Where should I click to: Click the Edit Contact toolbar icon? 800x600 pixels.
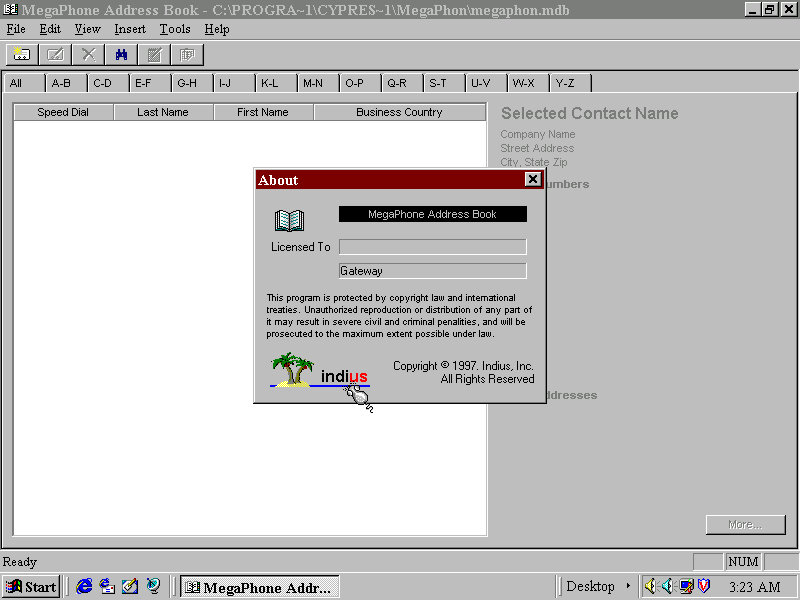[55, 54]
